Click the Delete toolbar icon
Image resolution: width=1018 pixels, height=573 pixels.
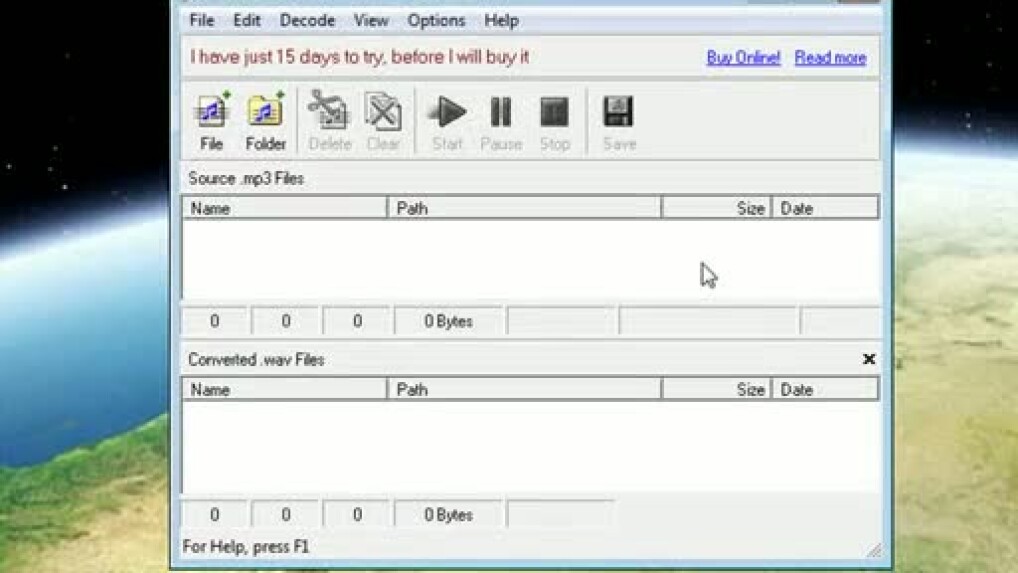(x=329, y=112)
